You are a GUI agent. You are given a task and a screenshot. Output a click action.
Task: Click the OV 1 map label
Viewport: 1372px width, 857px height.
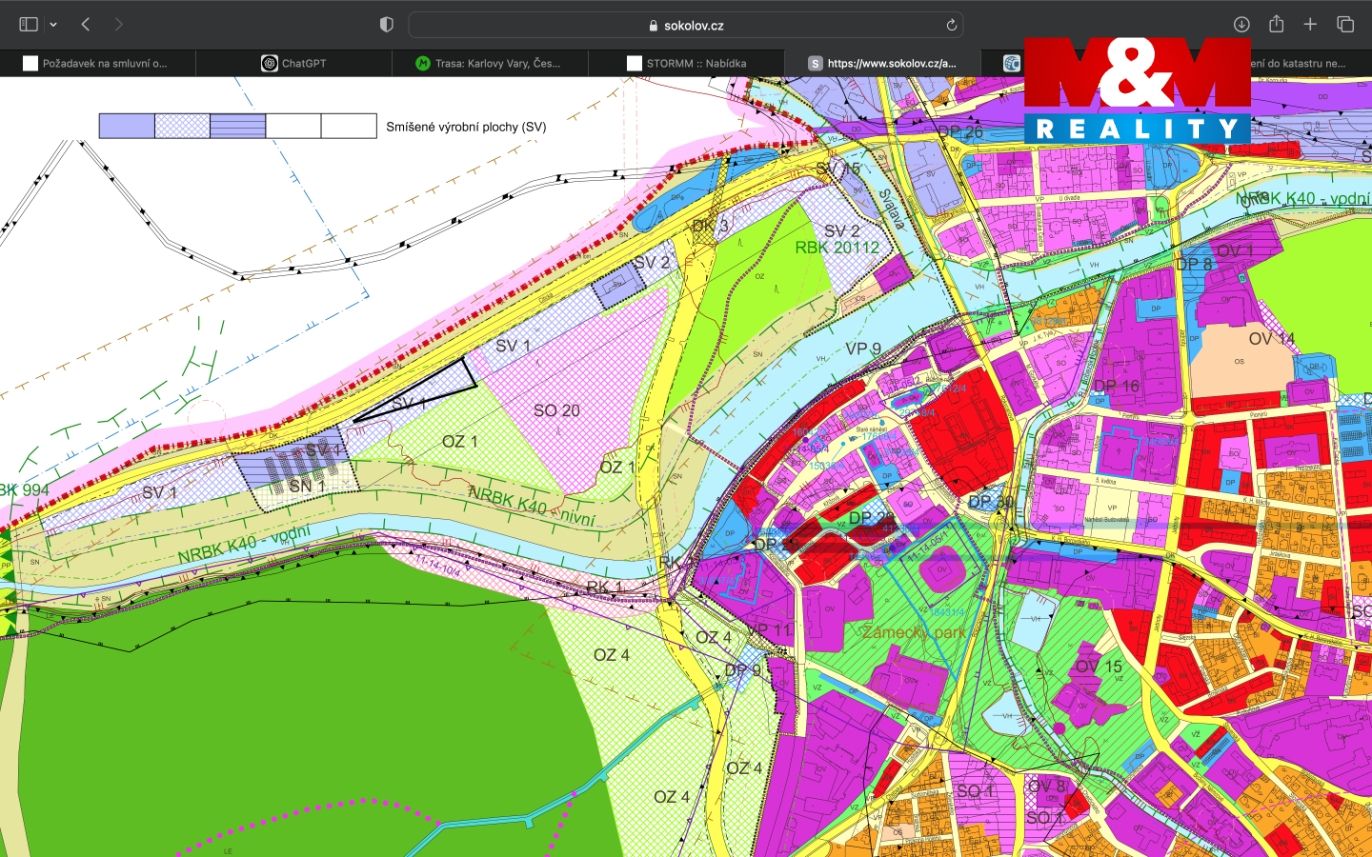click(1236, 250)
